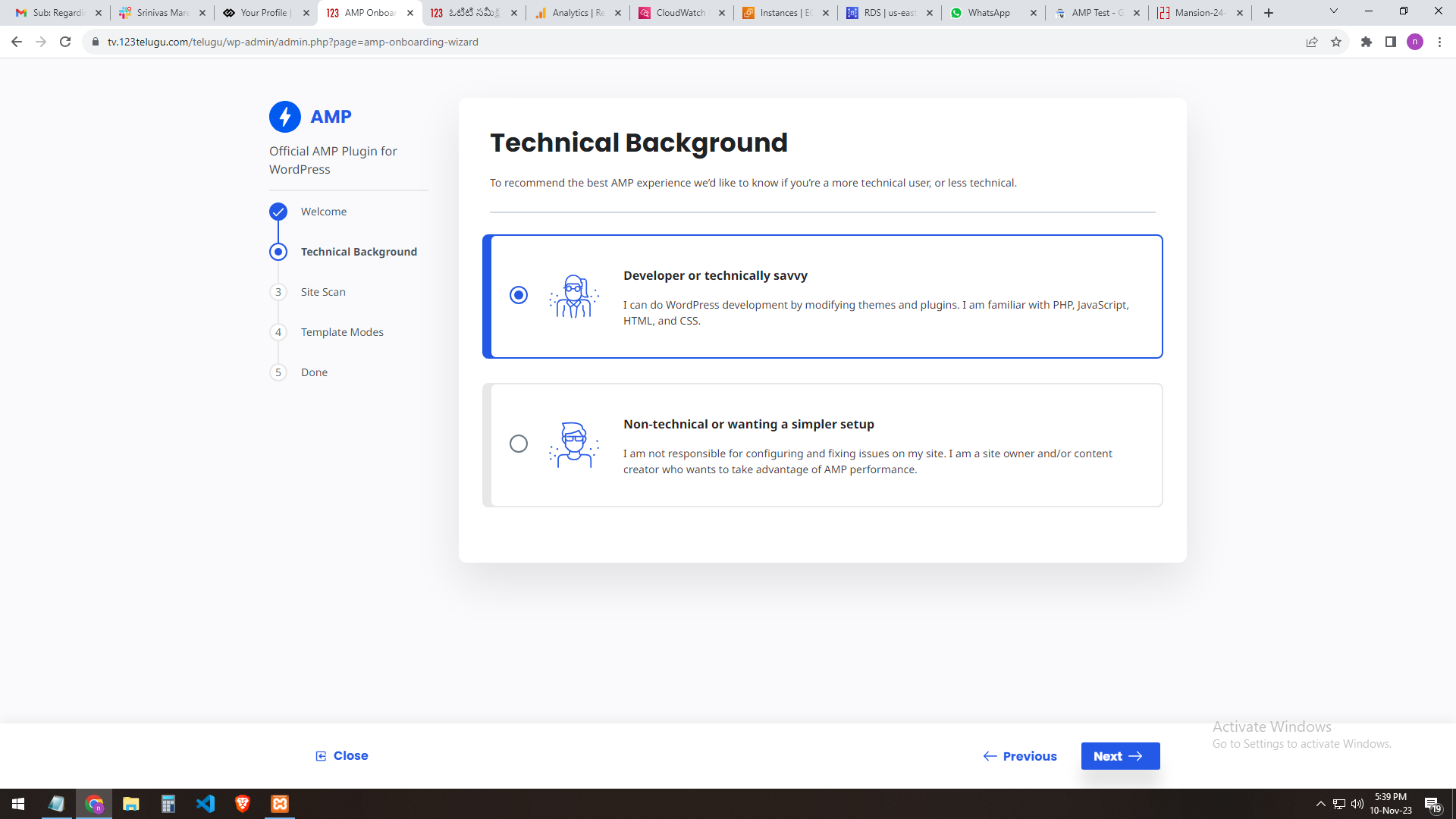This screenshot has height=819, width=1456.
Task: Close the WhatsApp tab
Action: click(x=1034, y=13)
